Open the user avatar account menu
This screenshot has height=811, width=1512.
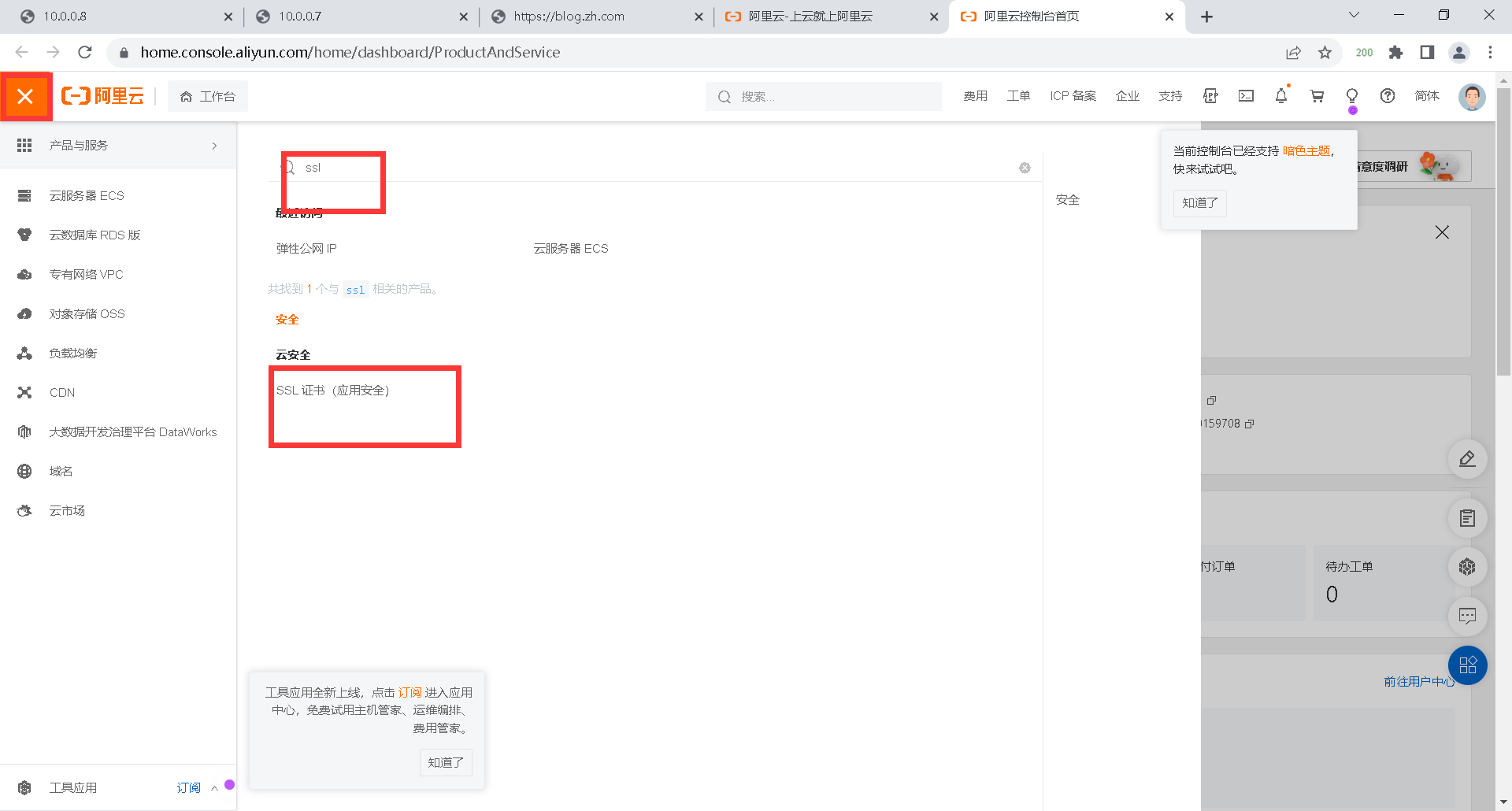[x=1471, y=96]
